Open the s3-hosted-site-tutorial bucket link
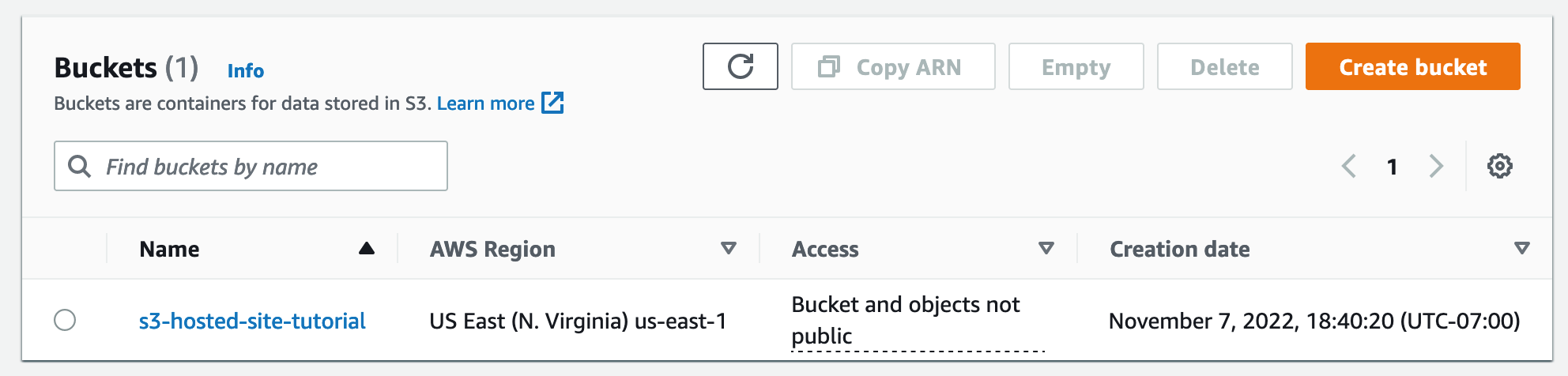1568x376 pixels. tap(252, 321)
